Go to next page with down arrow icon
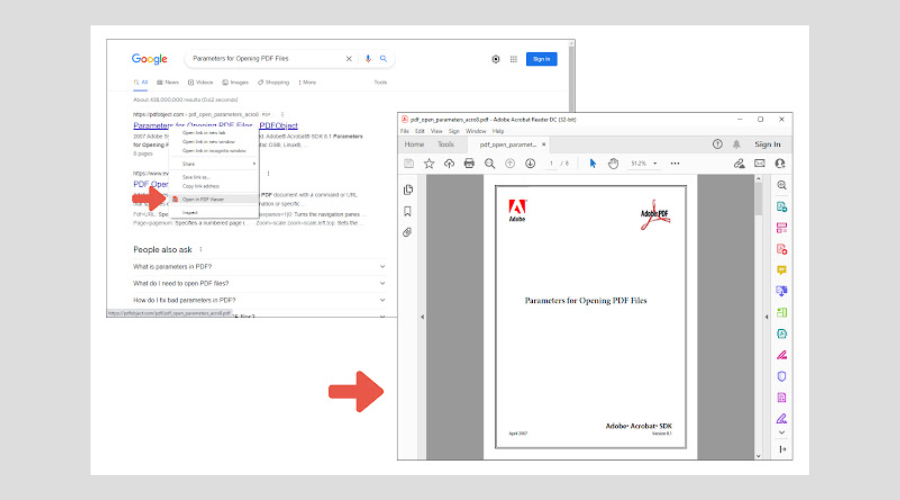 tap(530, 164)
